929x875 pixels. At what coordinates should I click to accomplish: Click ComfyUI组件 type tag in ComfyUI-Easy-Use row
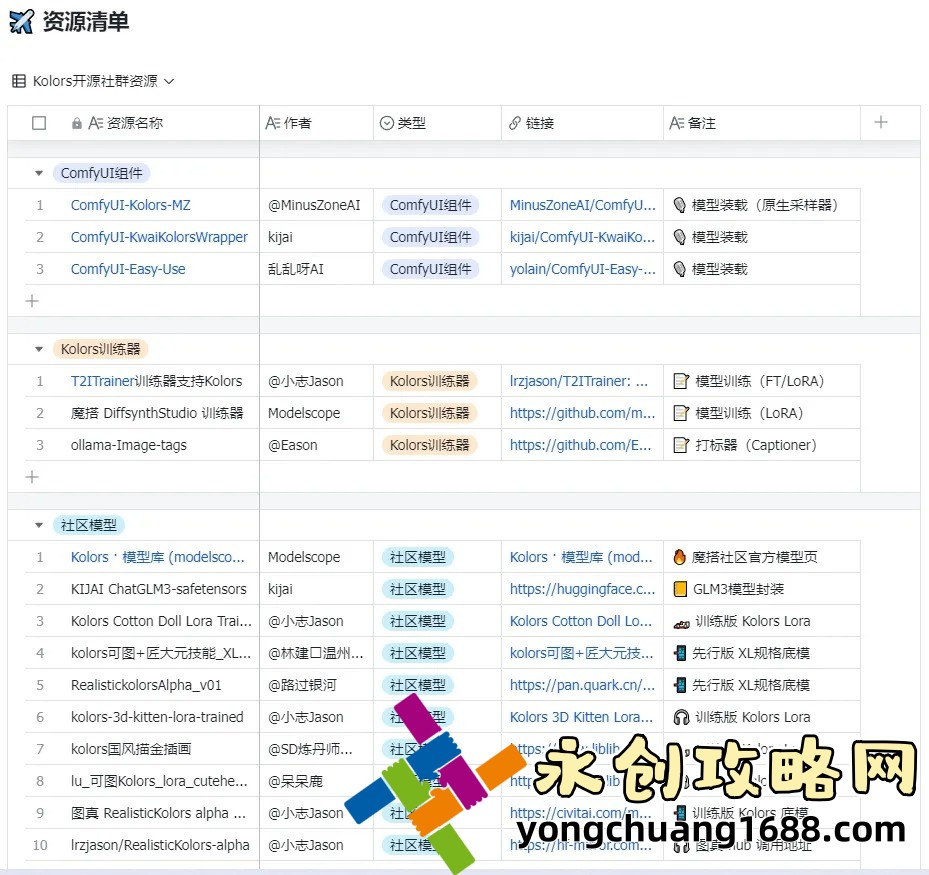point(430,270)
